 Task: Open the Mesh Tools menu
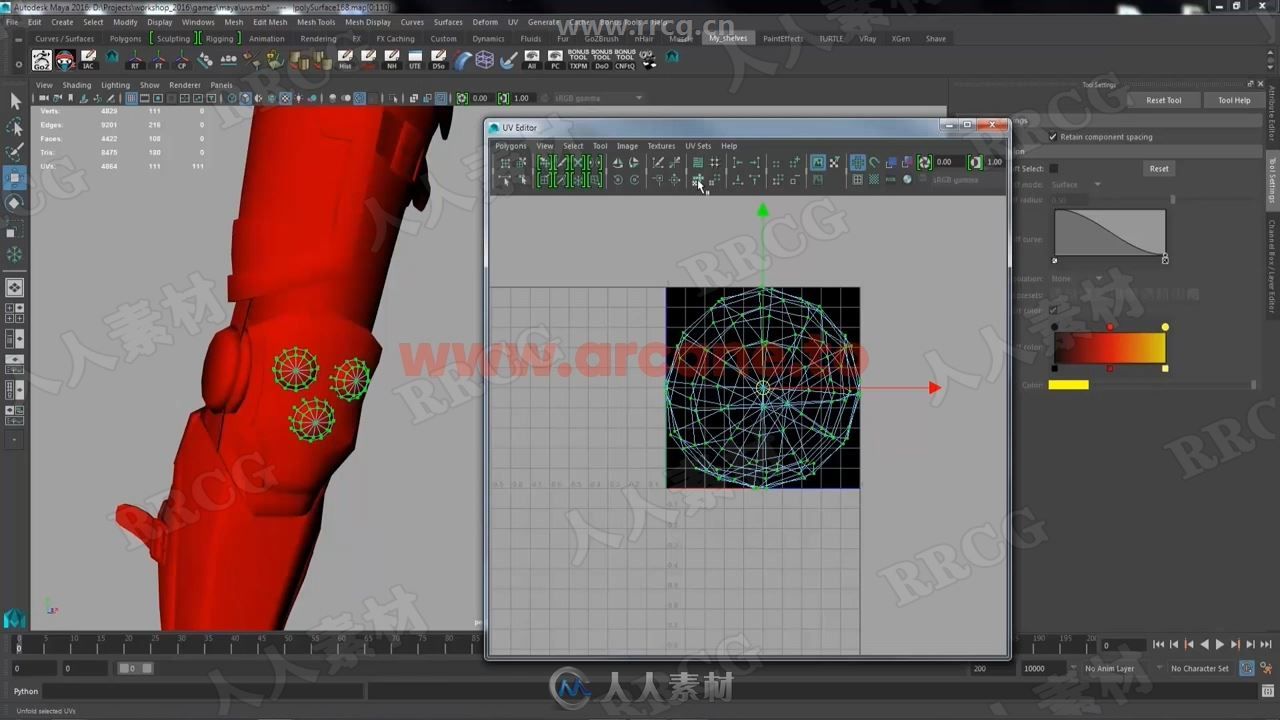click(x=316, y=22)
